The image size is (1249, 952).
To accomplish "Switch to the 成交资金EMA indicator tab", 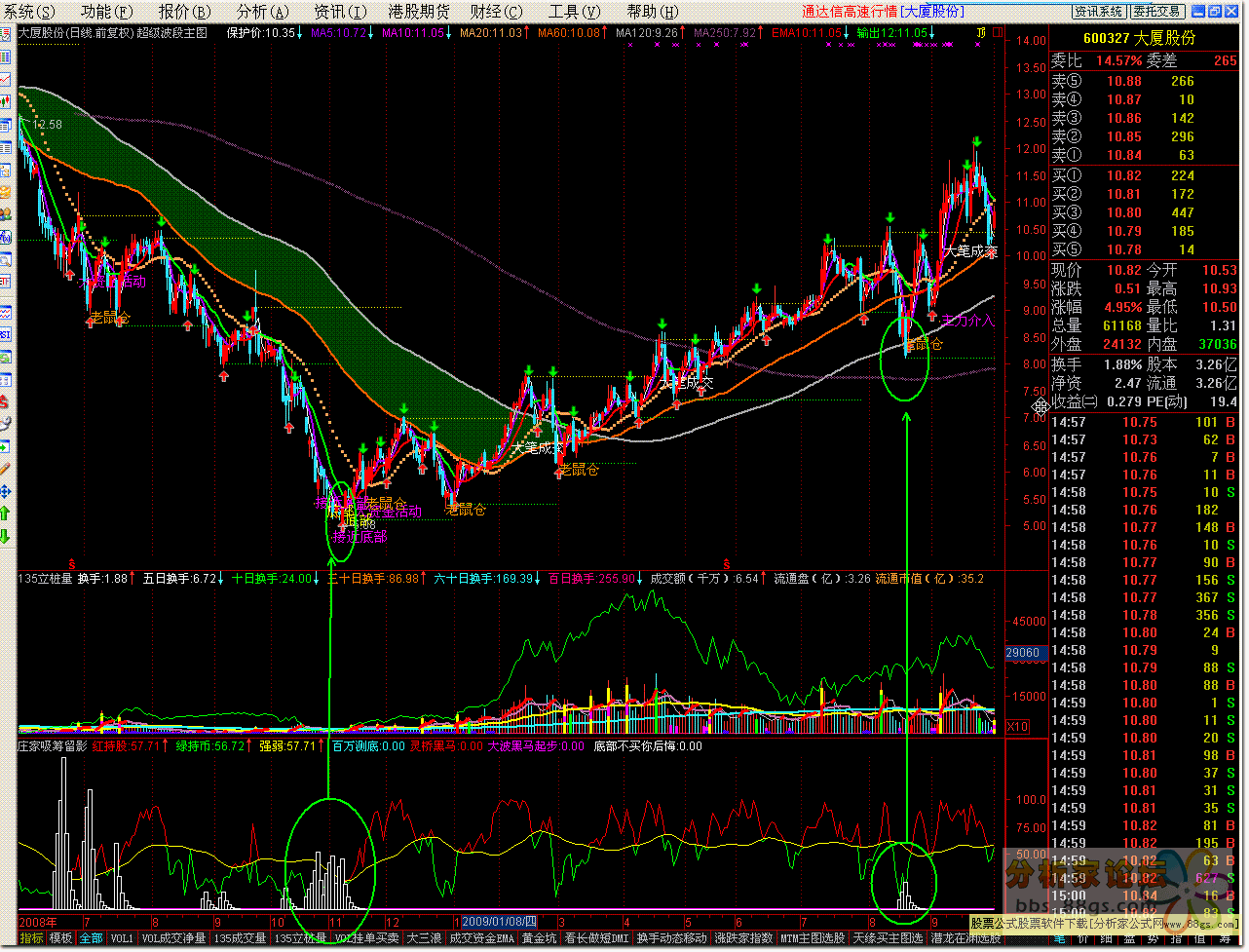I will pyautogui.click(x=481, y=938).
